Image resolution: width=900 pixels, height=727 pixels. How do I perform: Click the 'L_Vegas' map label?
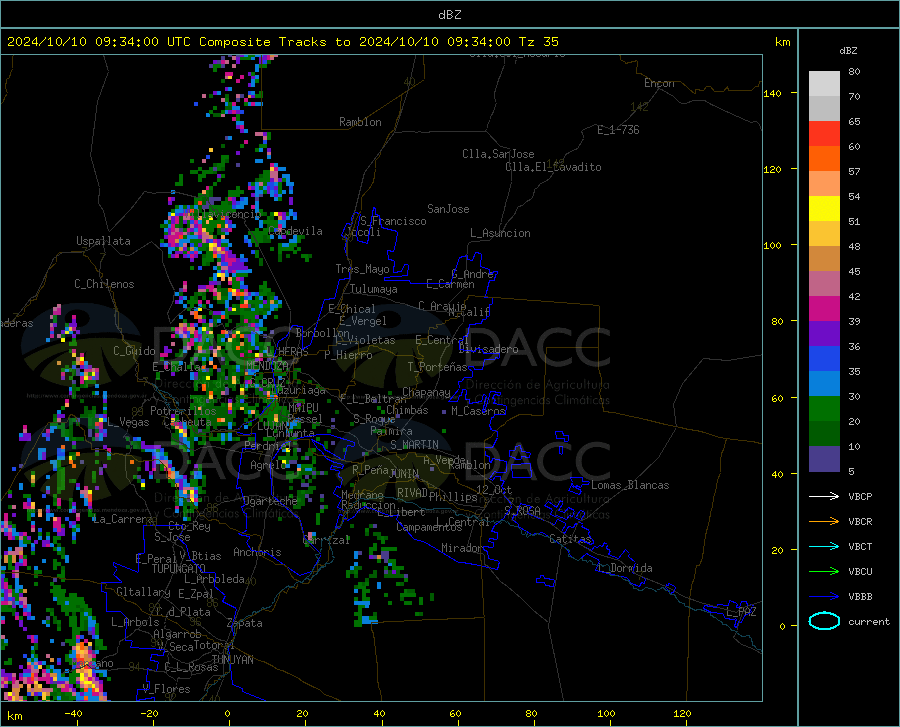click(x=128, y=422)
